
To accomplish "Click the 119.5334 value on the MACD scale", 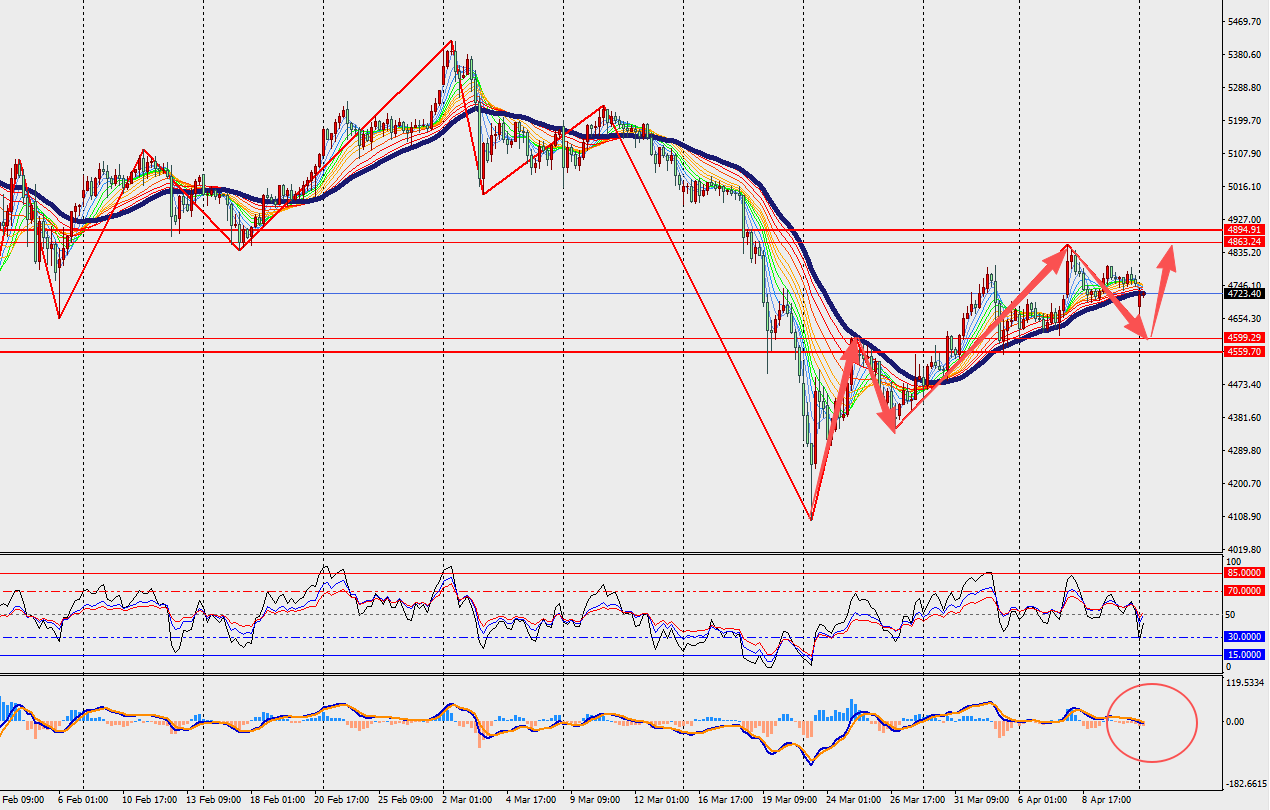I will 1246,684.
